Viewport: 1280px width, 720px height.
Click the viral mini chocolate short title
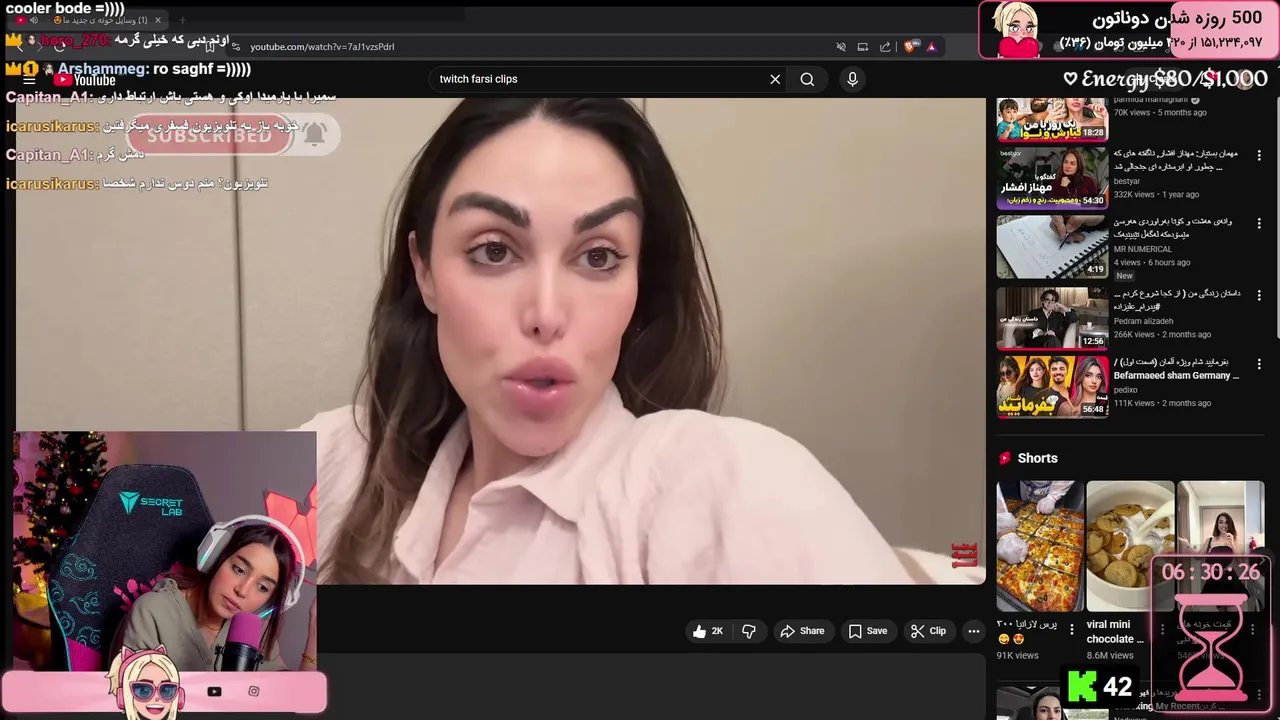click(x=1115, y=631)
